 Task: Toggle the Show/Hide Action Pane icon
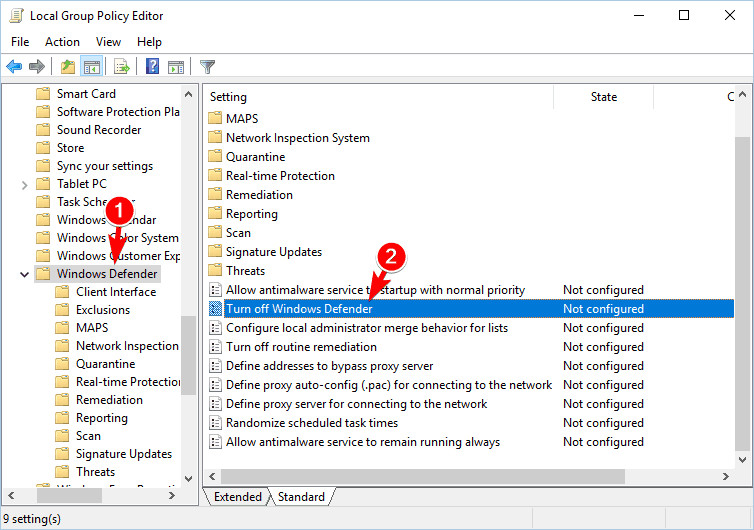click(176, 67)
